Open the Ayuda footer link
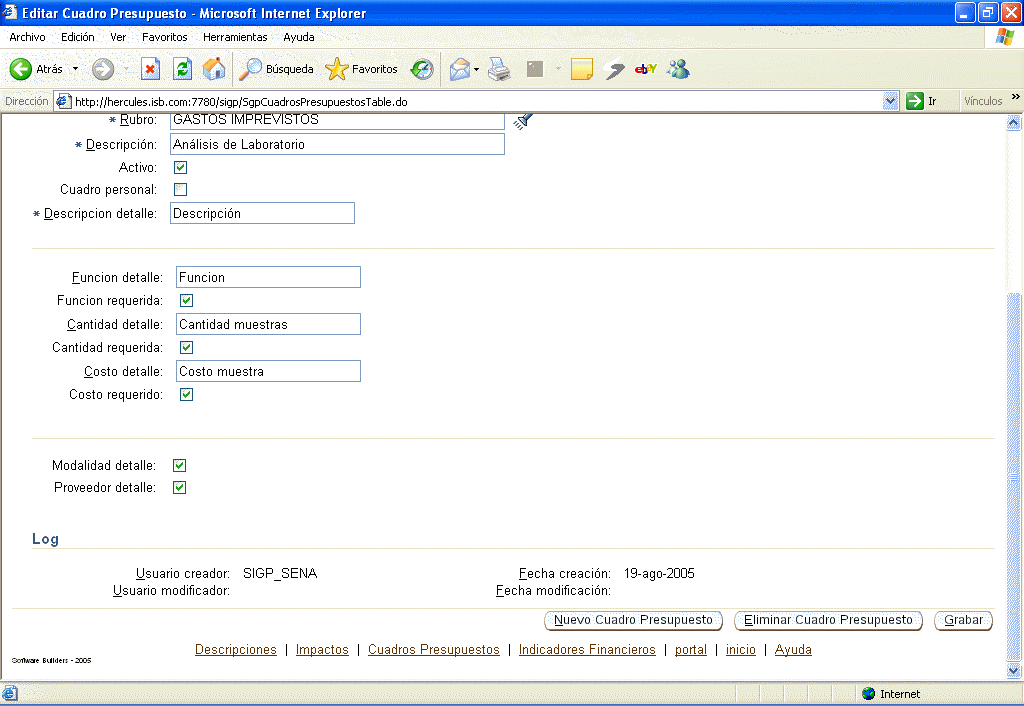This screenshot has width=1024, height=706. (x=793, y=649)
